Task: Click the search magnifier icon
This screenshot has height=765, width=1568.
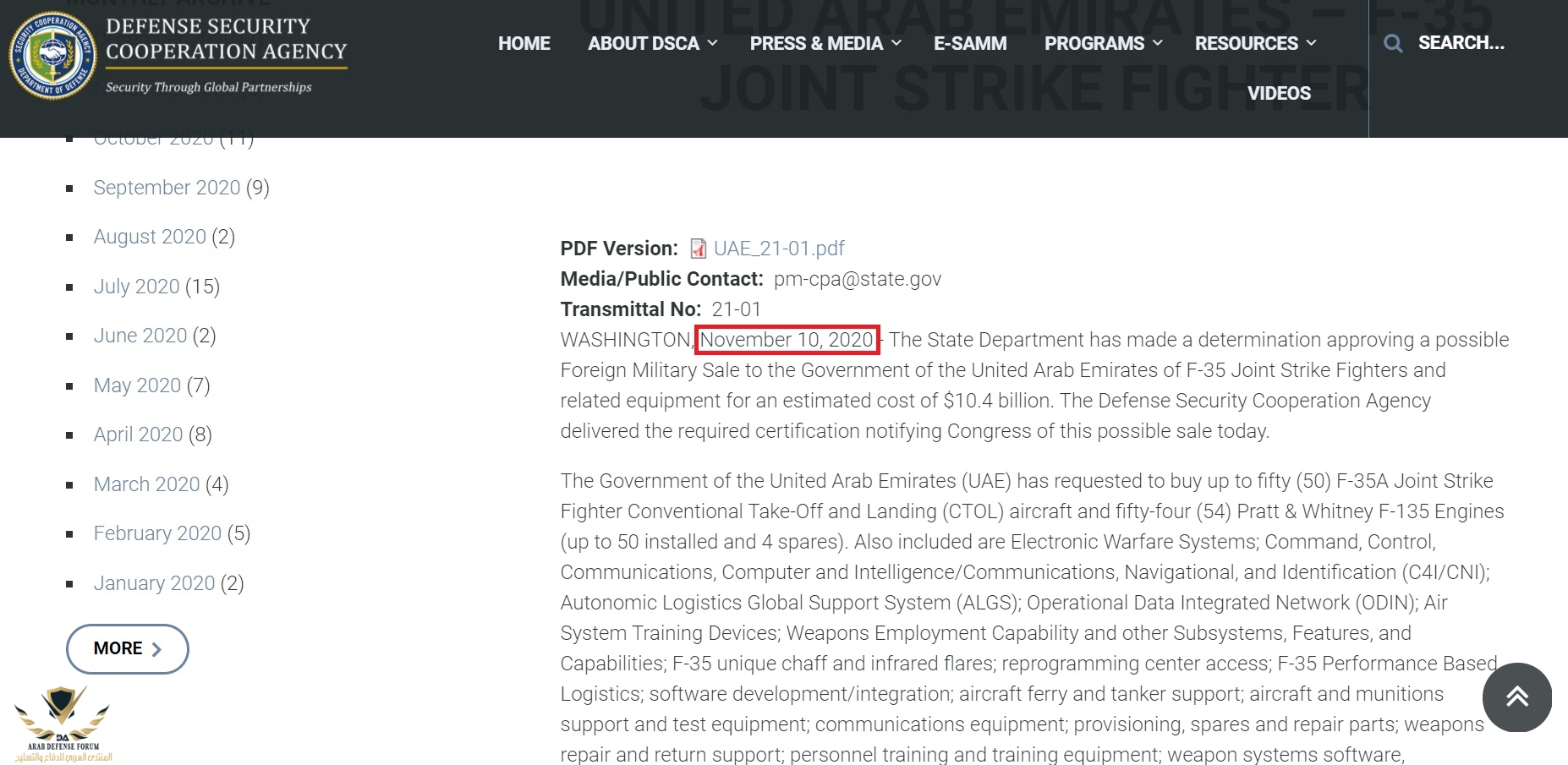Action: [1392, 43]
